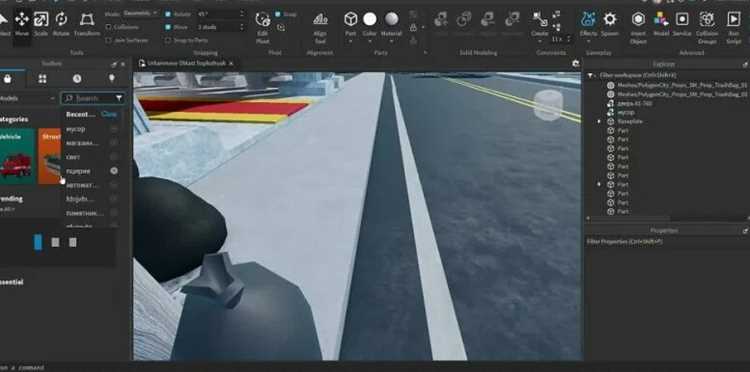
Task: Click the view selector gizmo in viewport
Action: point(548,105)
